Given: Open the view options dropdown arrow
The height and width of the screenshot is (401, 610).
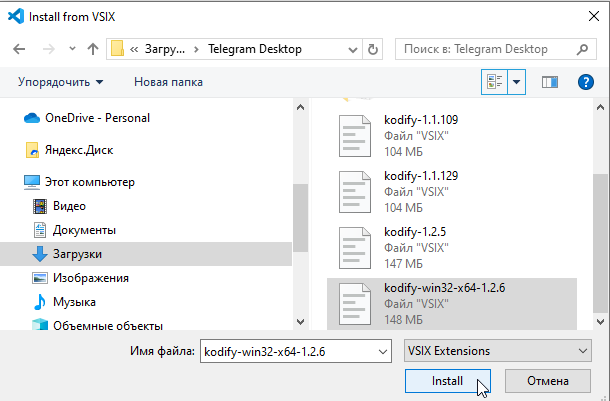Looking at the screenshot, I should tap(517, 82).
